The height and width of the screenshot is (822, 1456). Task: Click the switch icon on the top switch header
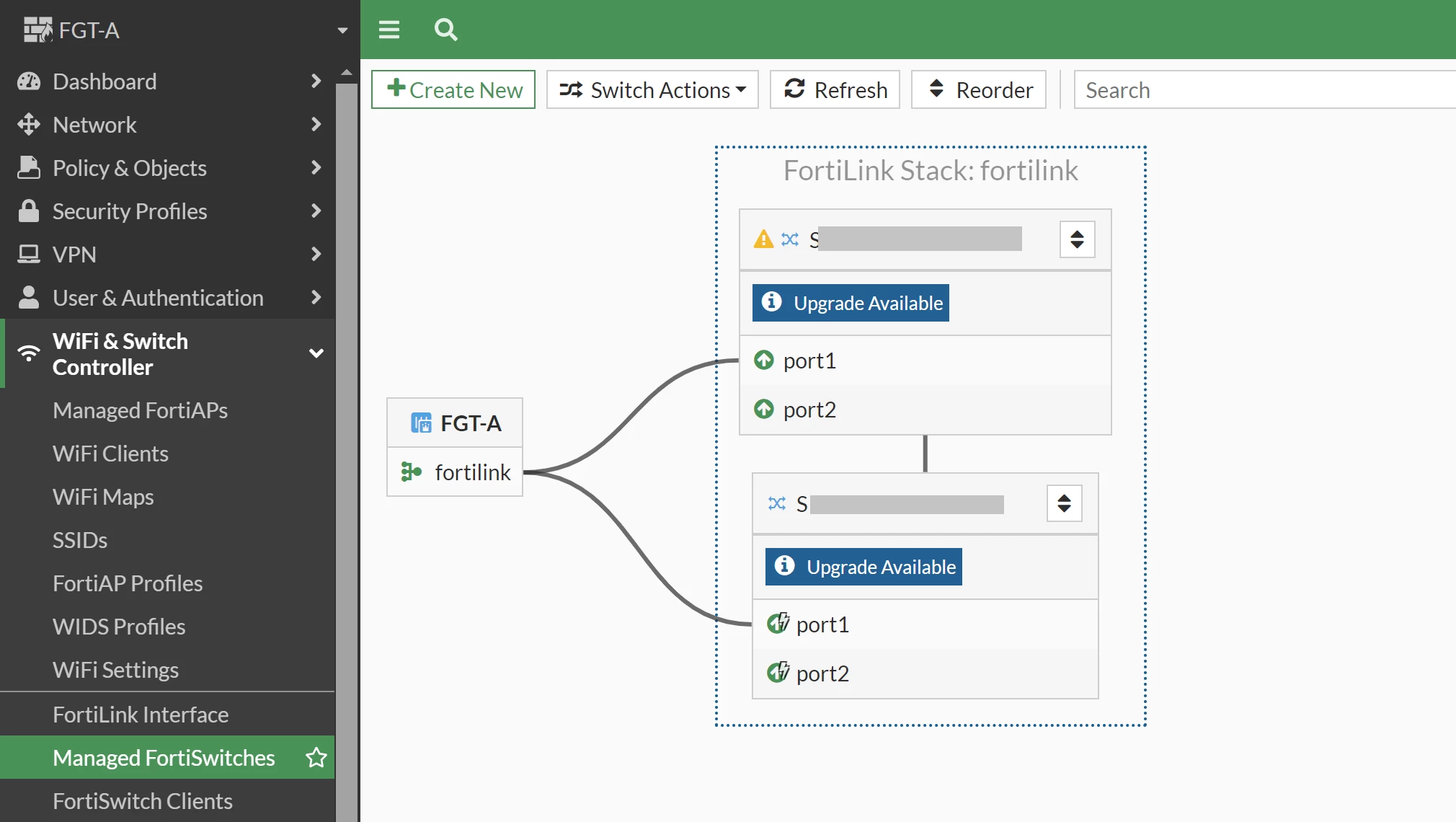[790, 239]
